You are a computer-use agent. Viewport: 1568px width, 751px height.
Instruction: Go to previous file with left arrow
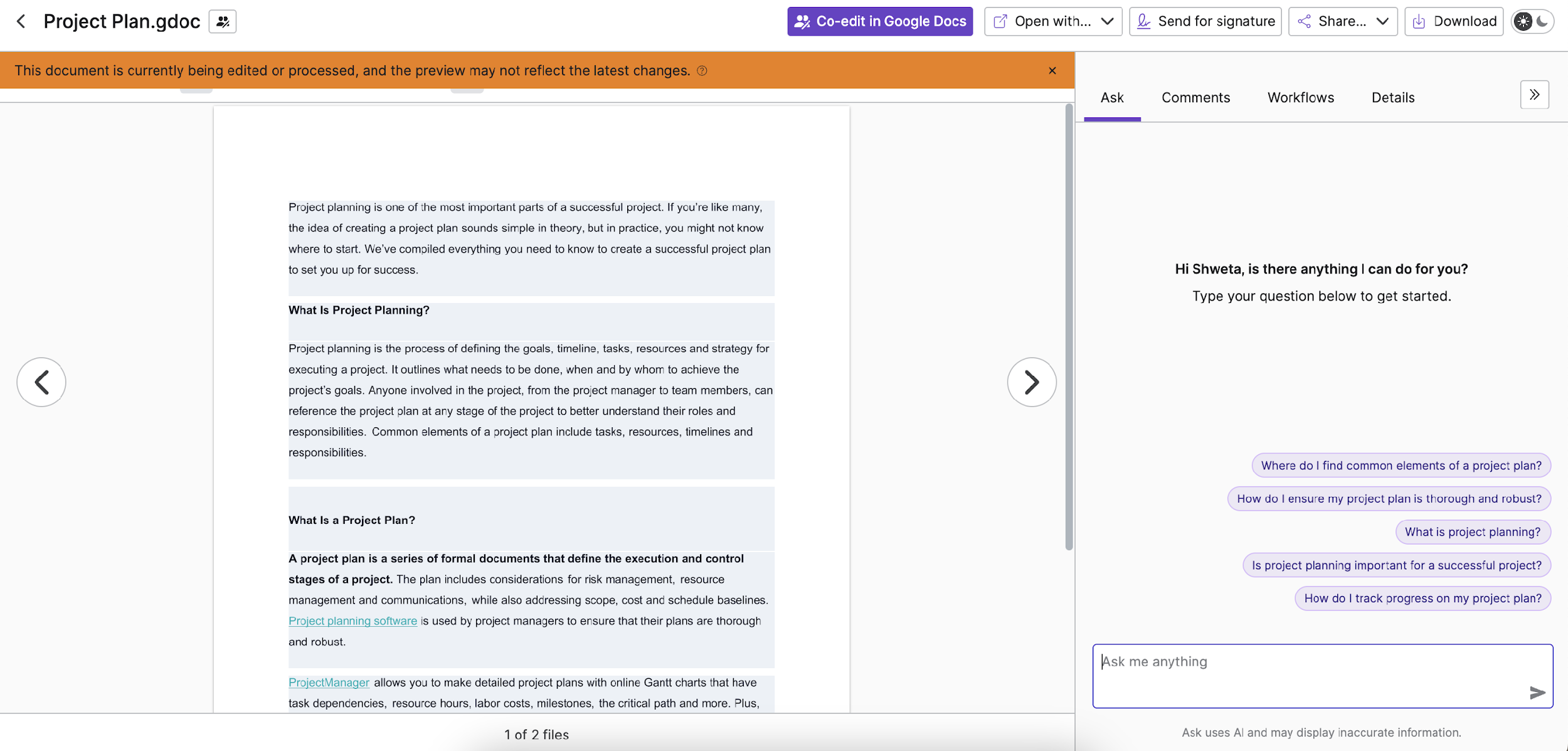[x=41, y=382]
